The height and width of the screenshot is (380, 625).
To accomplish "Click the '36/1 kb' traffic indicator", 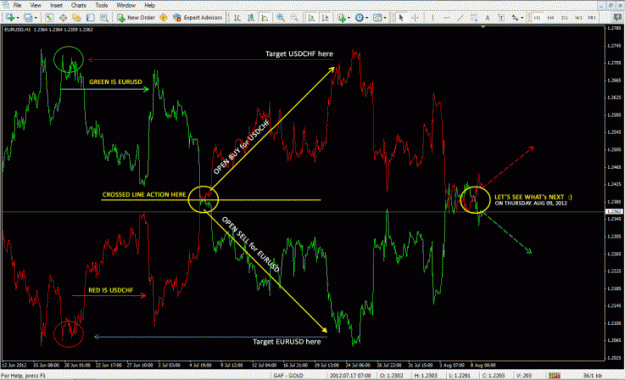I will click(x=592, y=375).
